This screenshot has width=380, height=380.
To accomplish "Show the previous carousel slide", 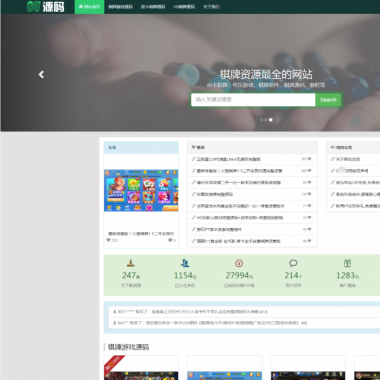I will [x=41, y=74].
